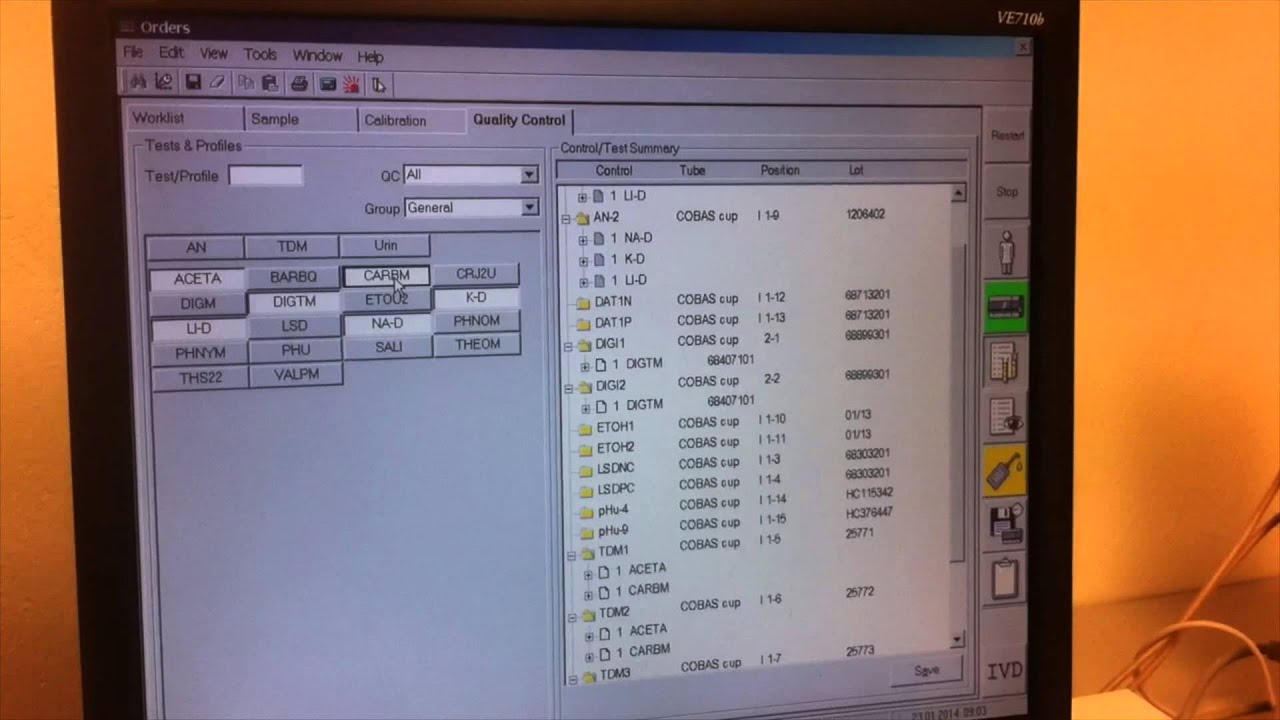The image size is (1280, 720).
Task: Toggle the K-D test button
Action: [x=476, y=297]
